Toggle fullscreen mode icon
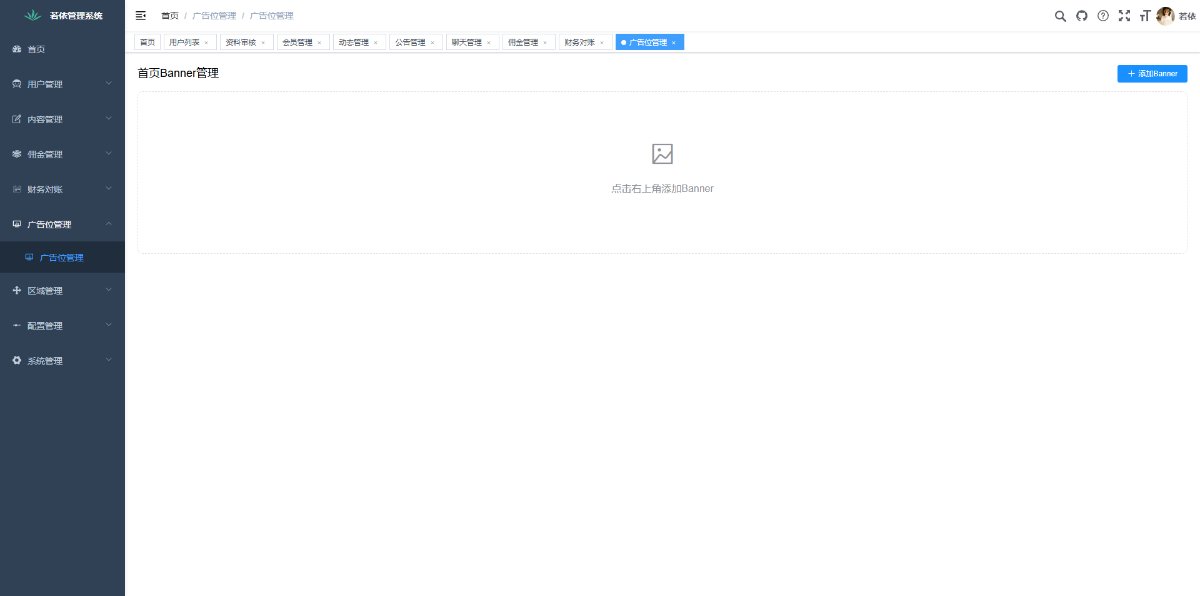 pos(1124,16)
